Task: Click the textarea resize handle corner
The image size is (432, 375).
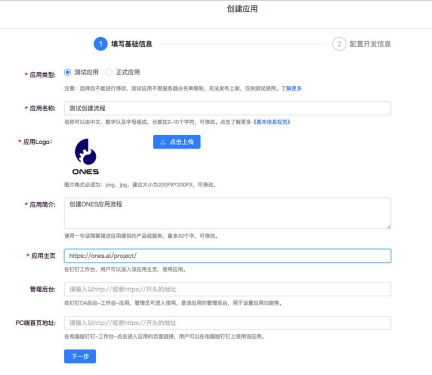Action: [x=388, y=226]
